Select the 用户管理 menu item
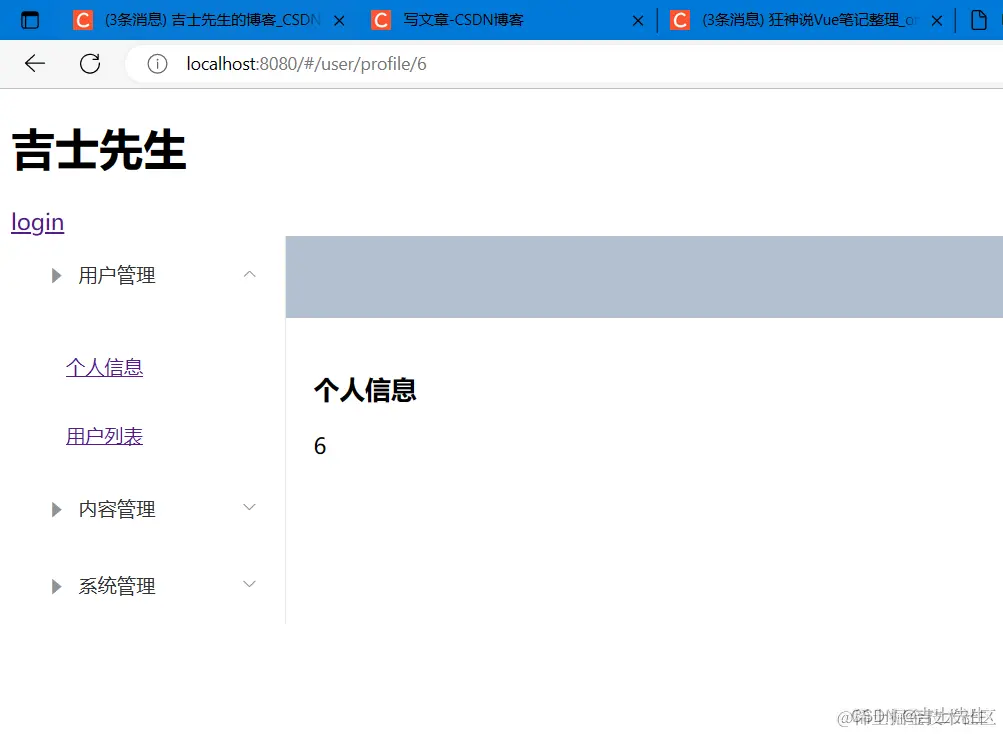Screen dimensions: 1003x734 pyautogui.click(x=116, y=275)
